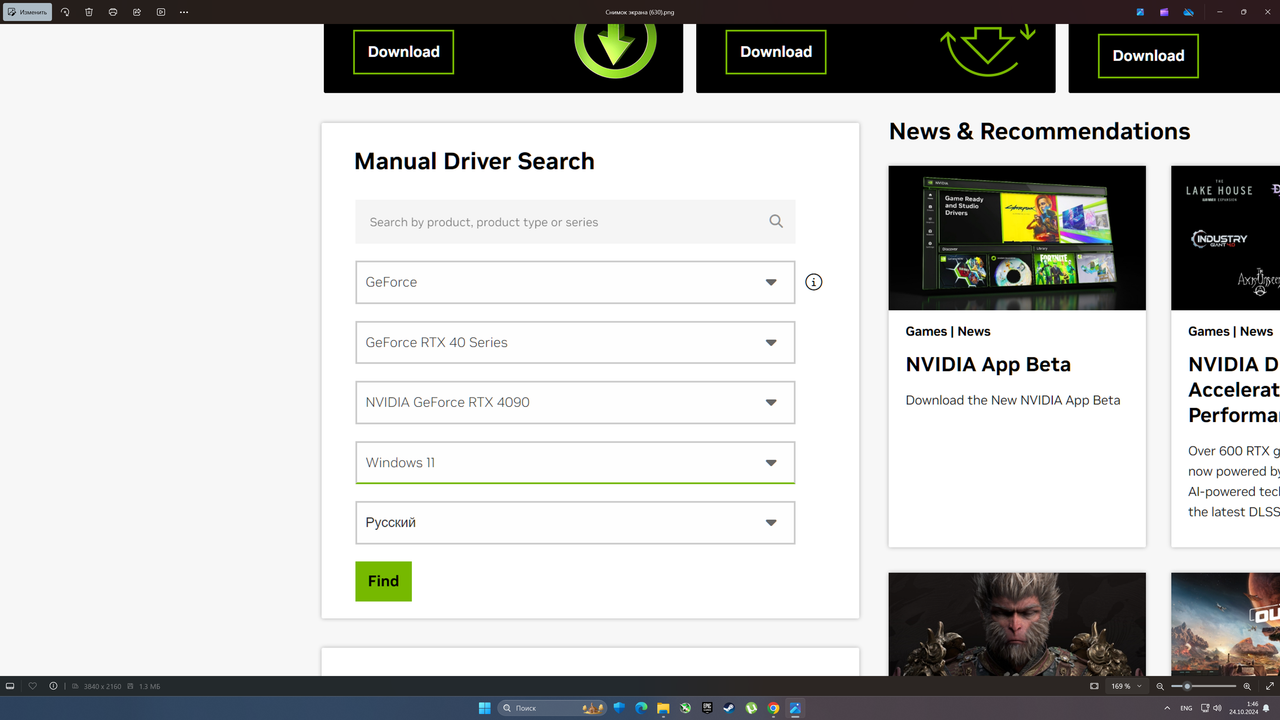
Task: Start the slideshow icon in Photos toolbar
Action: click(x=161, y=12)
